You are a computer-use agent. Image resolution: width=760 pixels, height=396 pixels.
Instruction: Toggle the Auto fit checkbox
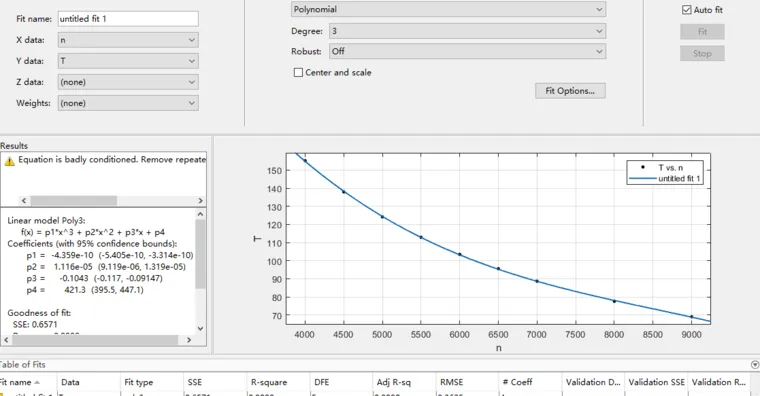(x=686, y=10)
